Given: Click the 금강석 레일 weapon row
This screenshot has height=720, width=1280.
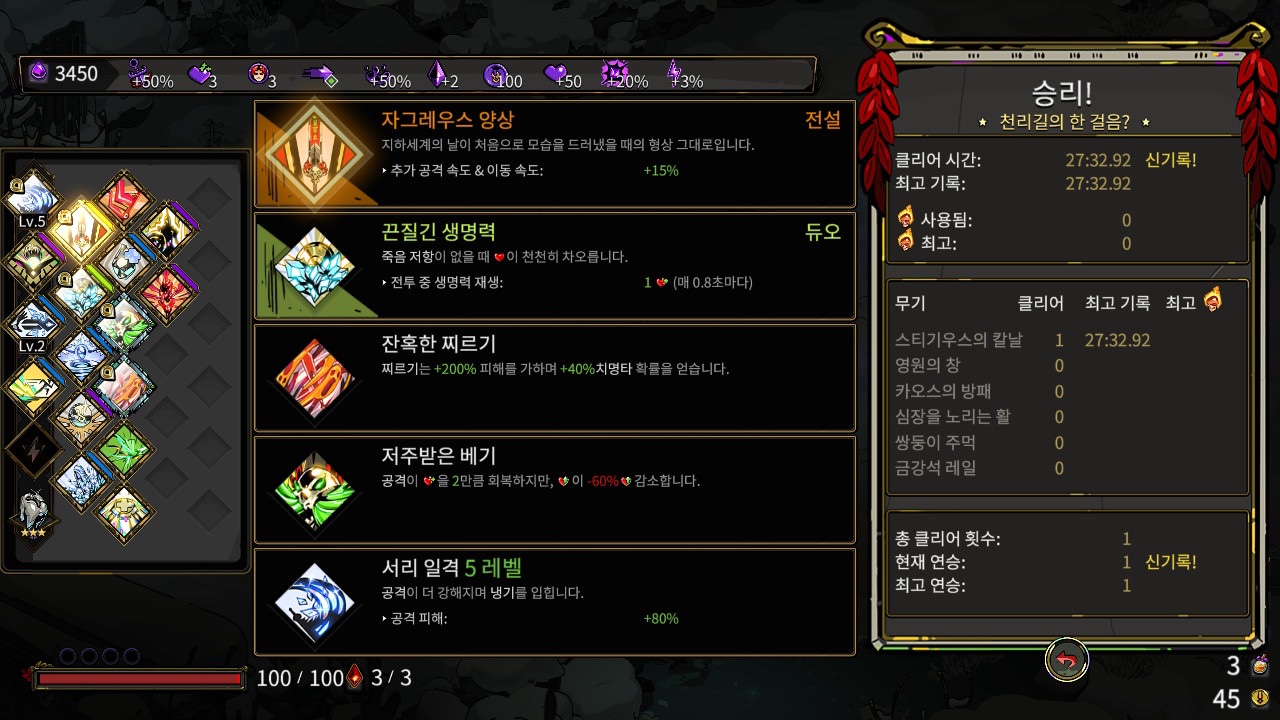Looking at the screenshot, I should [1067, 467].
